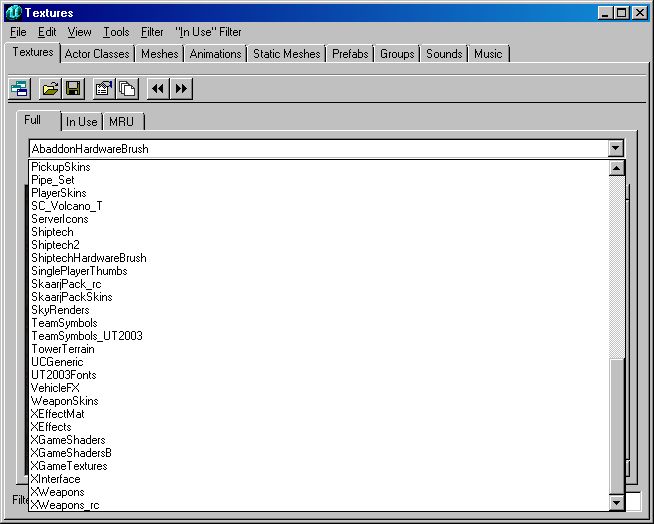
Task: Open the File menu
Action: (18, 32)
